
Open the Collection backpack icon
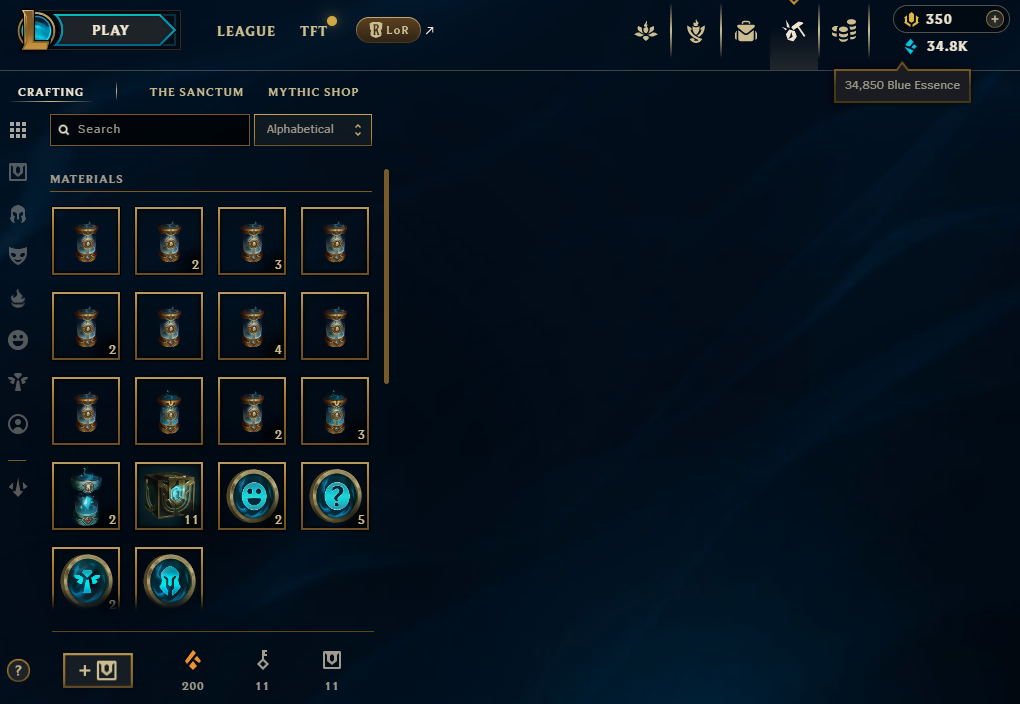[745, 31]
